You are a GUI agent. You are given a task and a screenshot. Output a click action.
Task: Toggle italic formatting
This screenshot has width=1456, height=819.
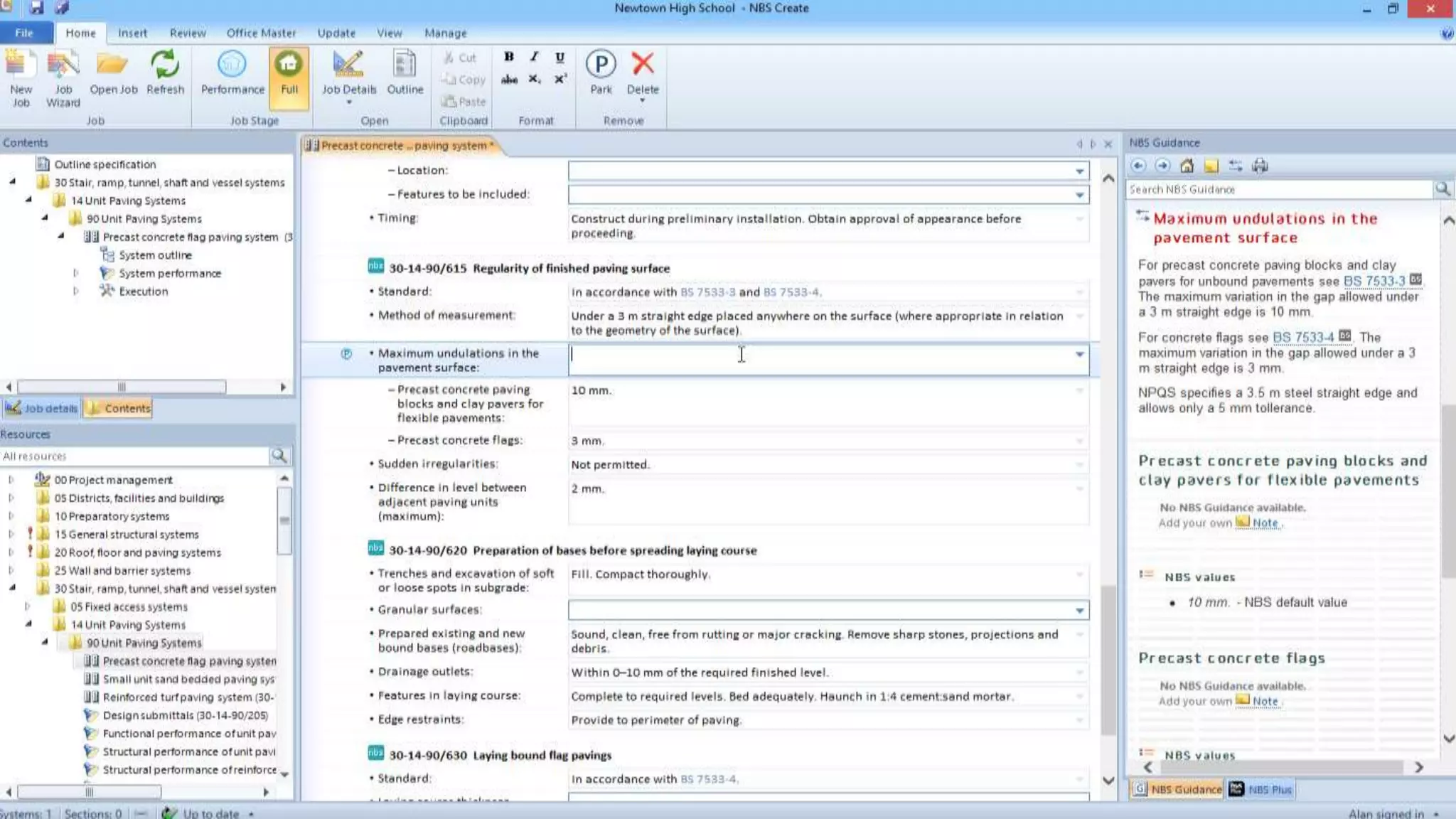534,57
